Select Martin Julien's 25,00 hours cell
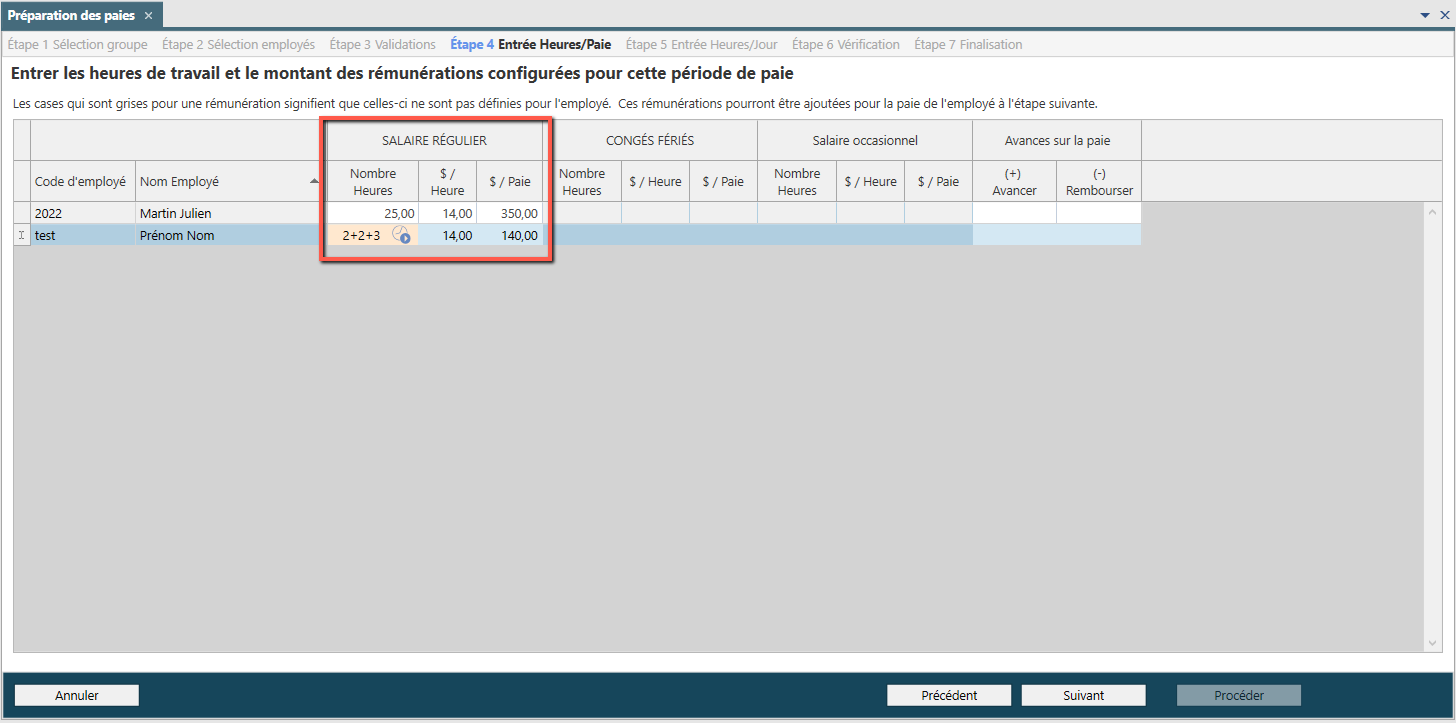This screenshot has height=723, width=1456. (373, 213)
